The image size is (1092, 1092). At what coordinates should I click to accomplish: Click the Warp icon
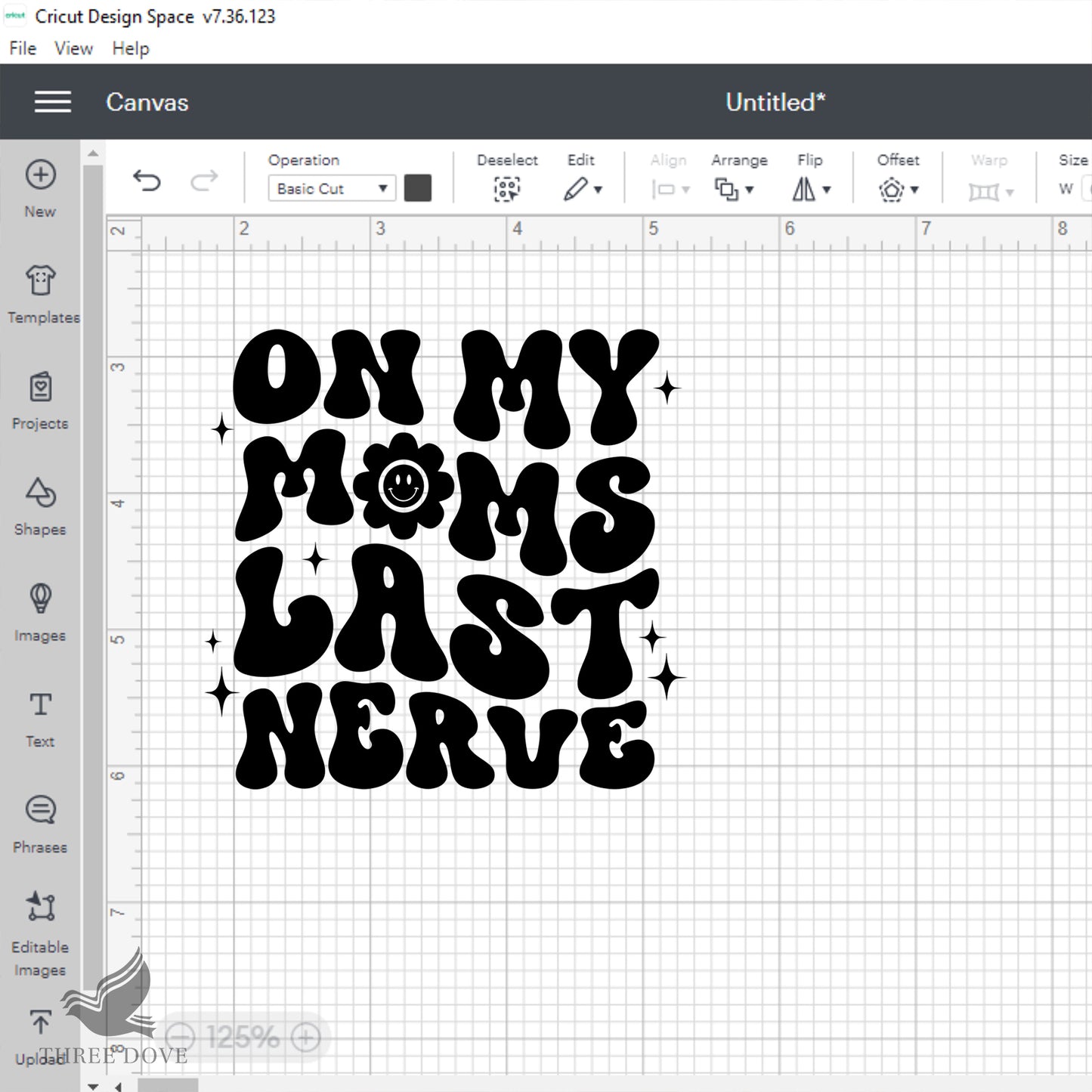click(983, 192)
